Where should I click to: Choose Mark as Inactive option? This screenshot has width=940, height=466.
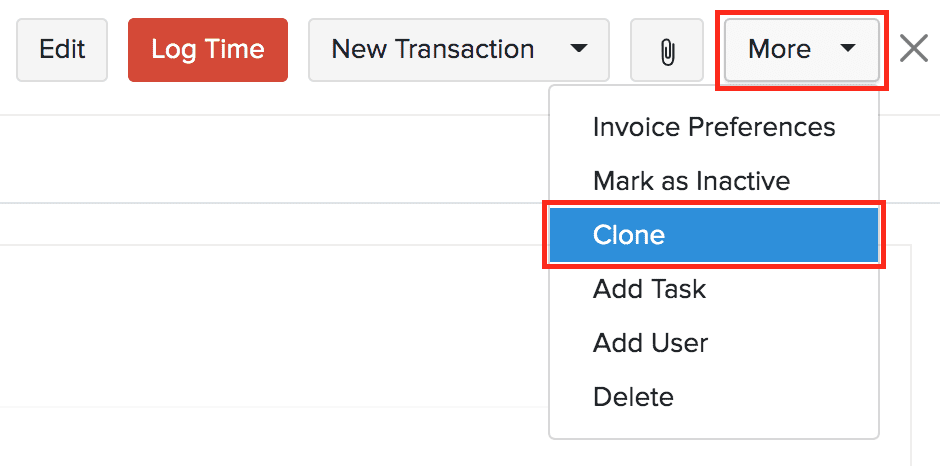point(691,181)
